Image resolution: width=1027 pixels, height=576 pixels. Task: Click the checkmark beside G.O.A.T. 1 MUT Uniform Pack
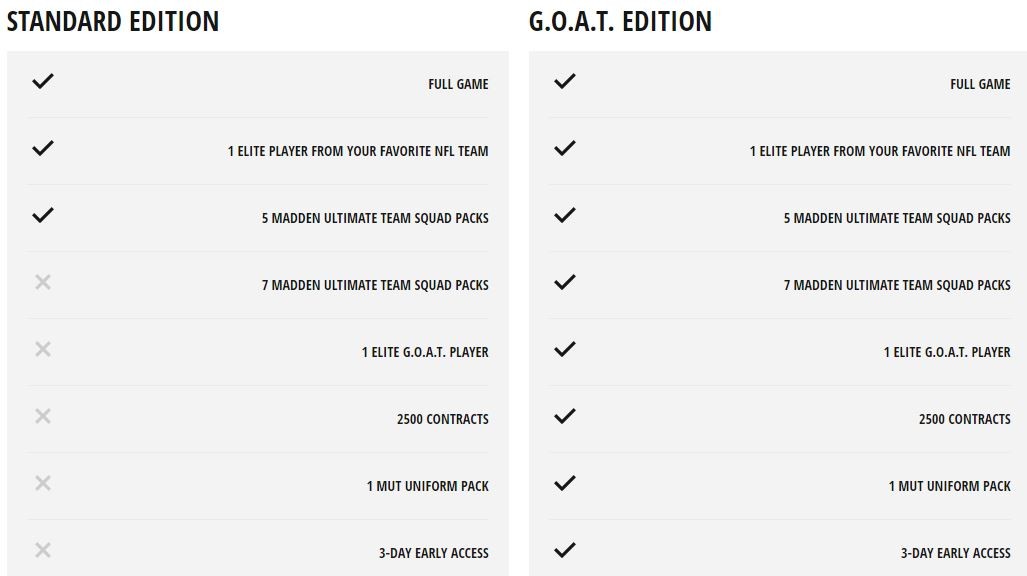pos(565,483)
